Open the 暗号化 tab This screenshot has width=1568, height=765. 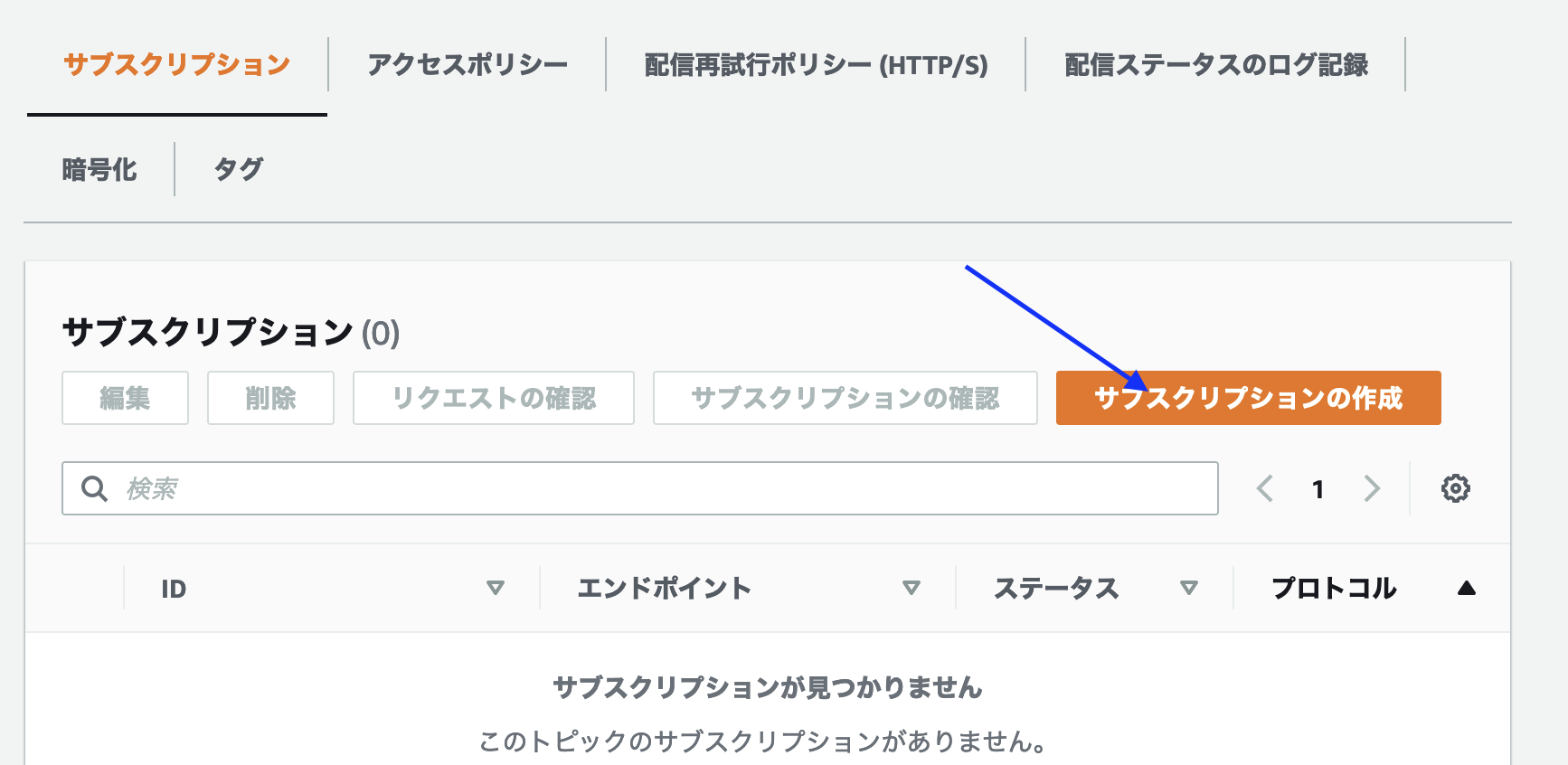coord(99,168)
